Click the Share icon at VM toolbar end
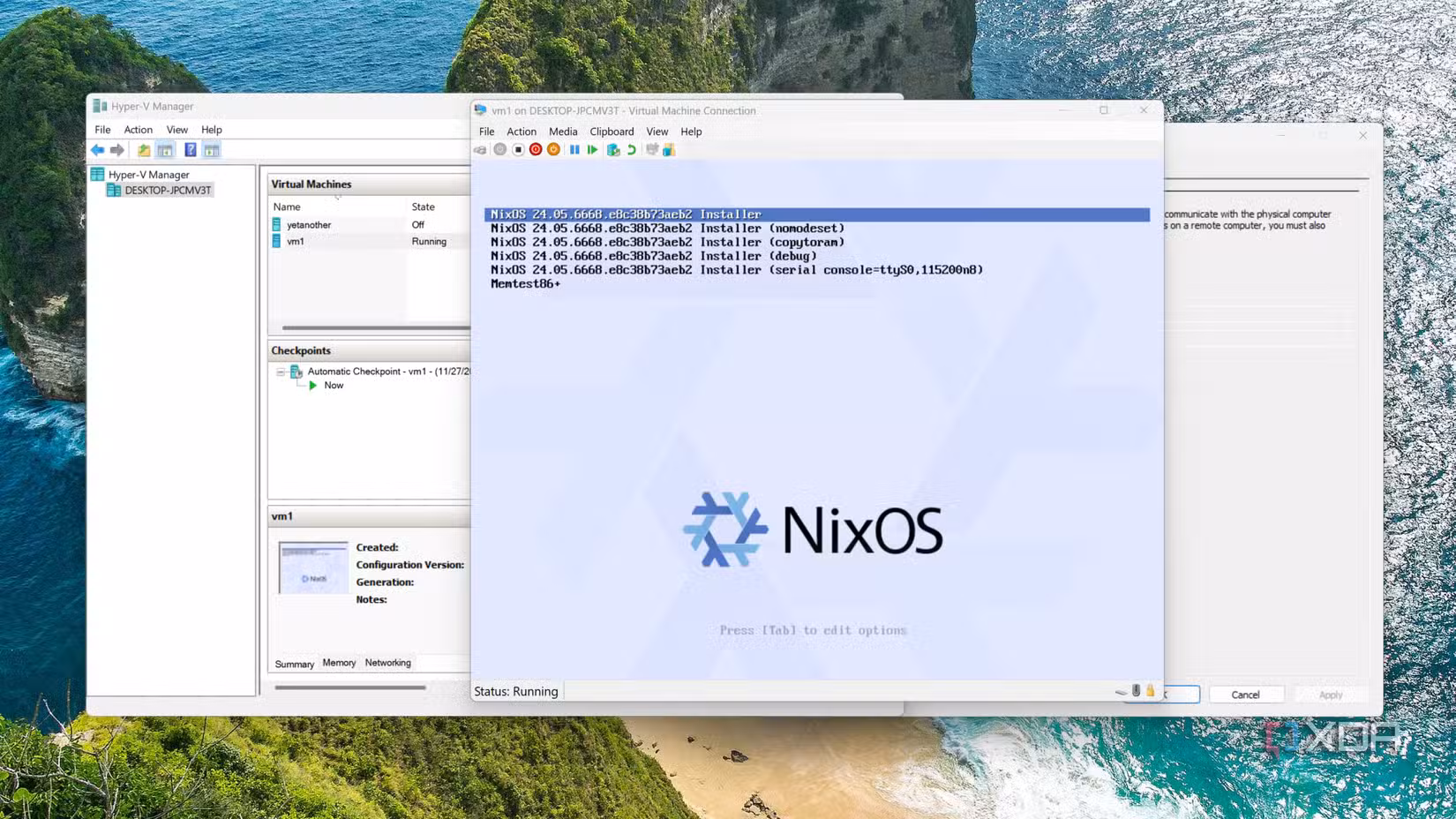Image resolution: width=1456 pixels, height=819 pixels. coord(669,150)
